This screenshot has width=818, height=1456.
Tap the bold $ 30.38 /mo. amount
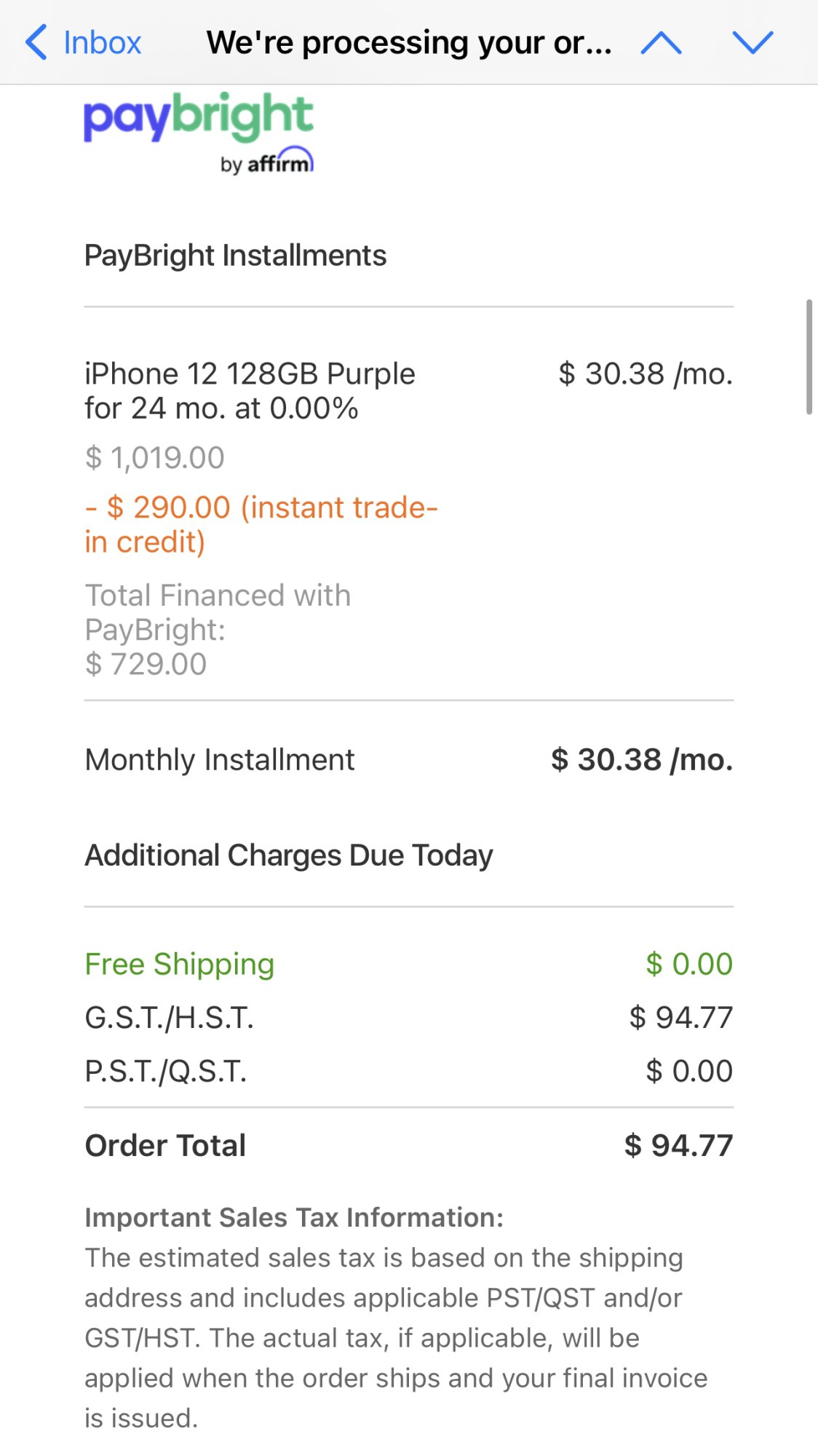click(x=641, y=760)
